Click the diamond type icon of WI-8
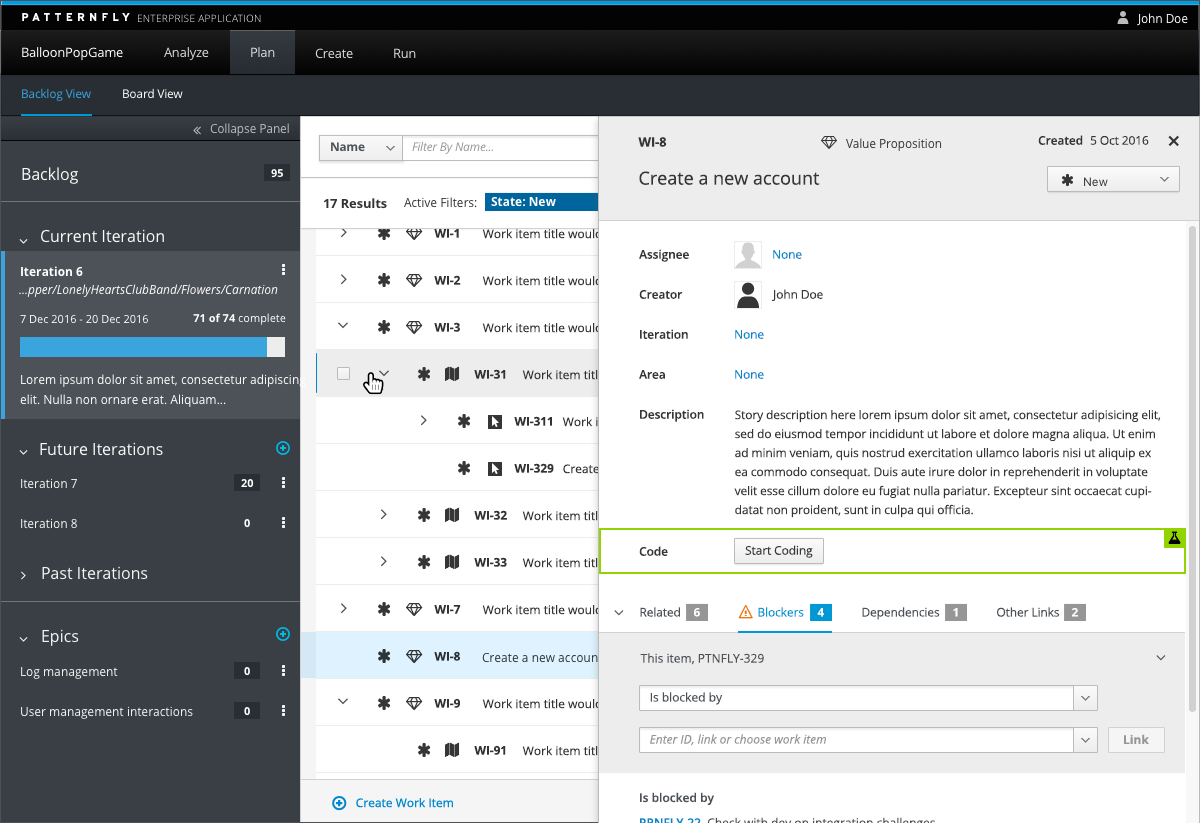This screenshot has height=823, width=1200. [x=414, y=657]
